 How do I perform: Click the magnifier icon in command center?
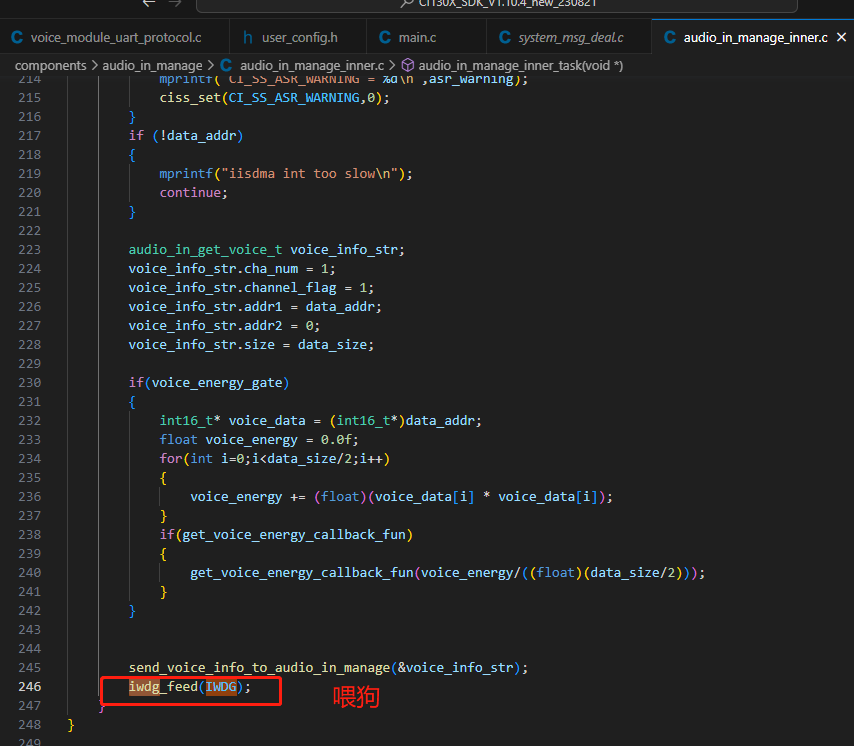coord(406,3)
